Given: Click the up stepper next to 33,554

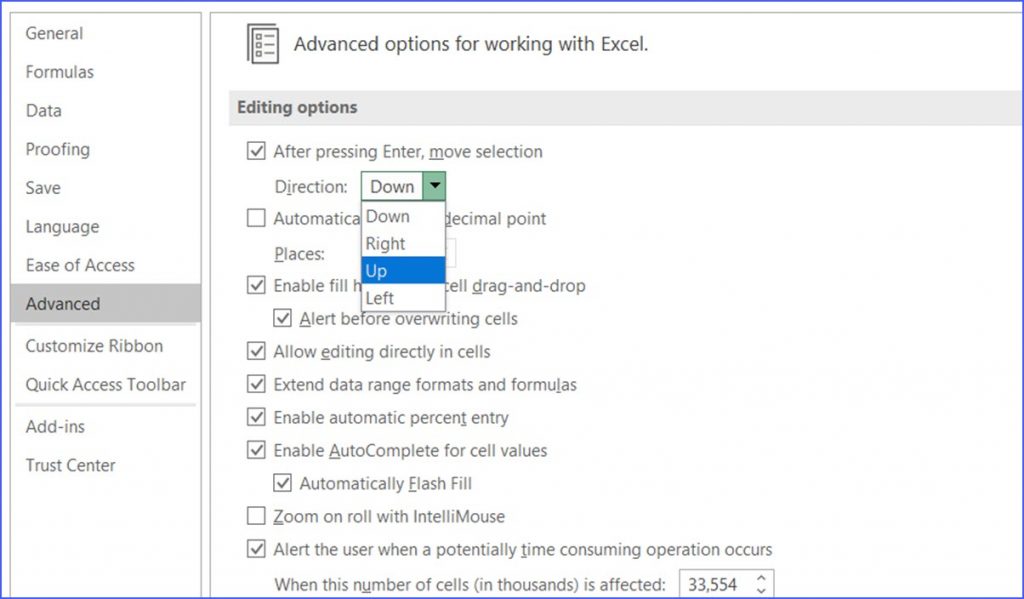Looking at the screenshot, I should pyautogui.click(x=760, y=577).
